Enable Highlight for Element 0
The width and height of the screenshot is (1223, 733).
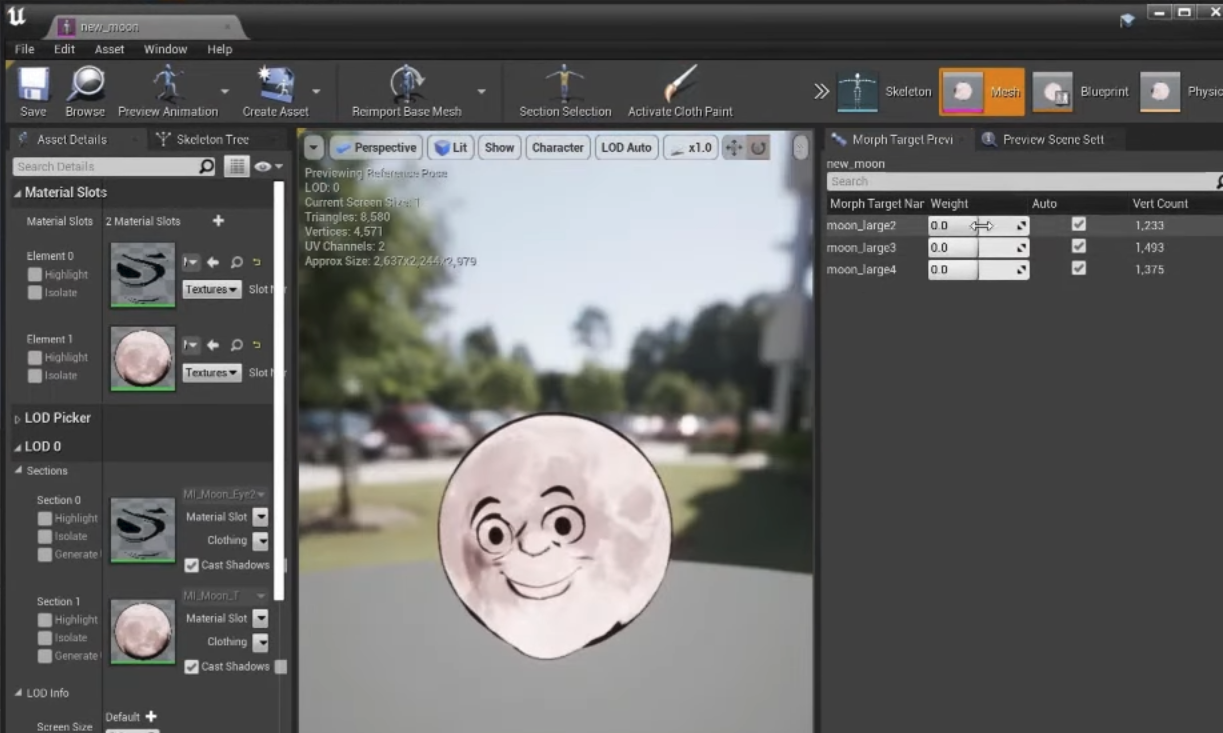point(35,275)
